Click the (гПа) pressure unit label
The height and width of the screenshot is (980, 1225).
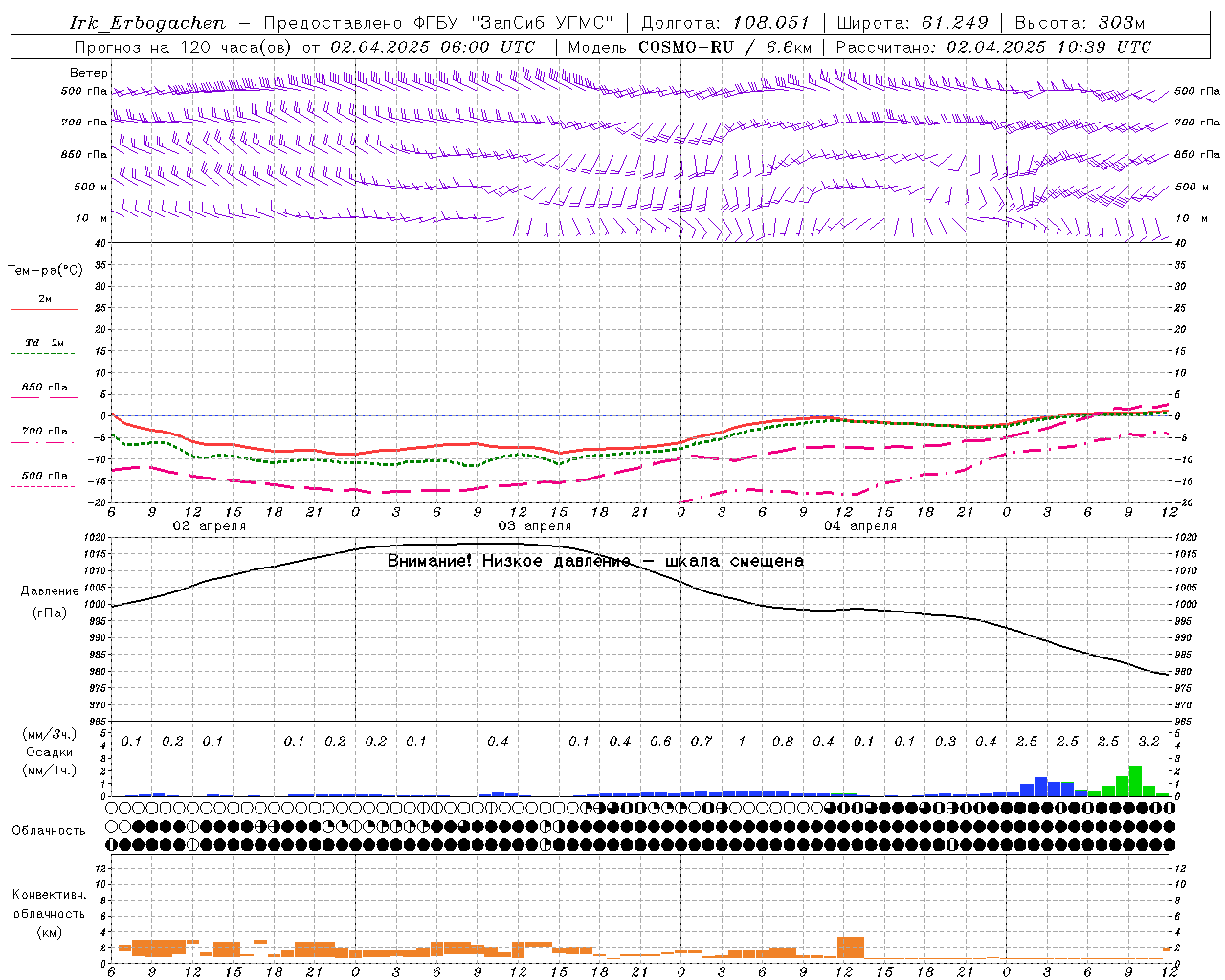pos(50,613)
